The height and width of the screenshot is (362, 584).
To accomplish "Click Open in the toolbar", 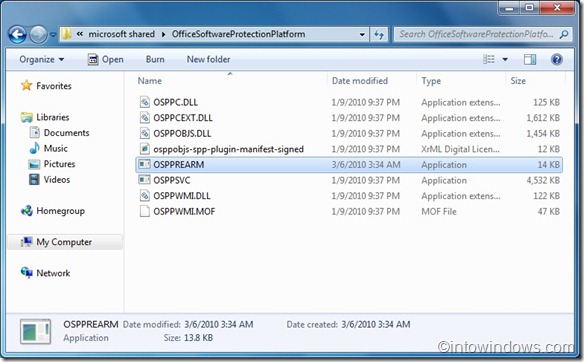I will pyautogui.click(x=105, y=60).
